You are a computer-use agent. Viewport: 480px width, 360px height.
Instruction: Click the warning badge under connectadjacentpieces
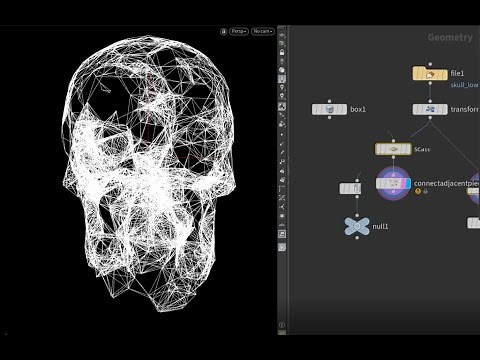coord(418,191)
